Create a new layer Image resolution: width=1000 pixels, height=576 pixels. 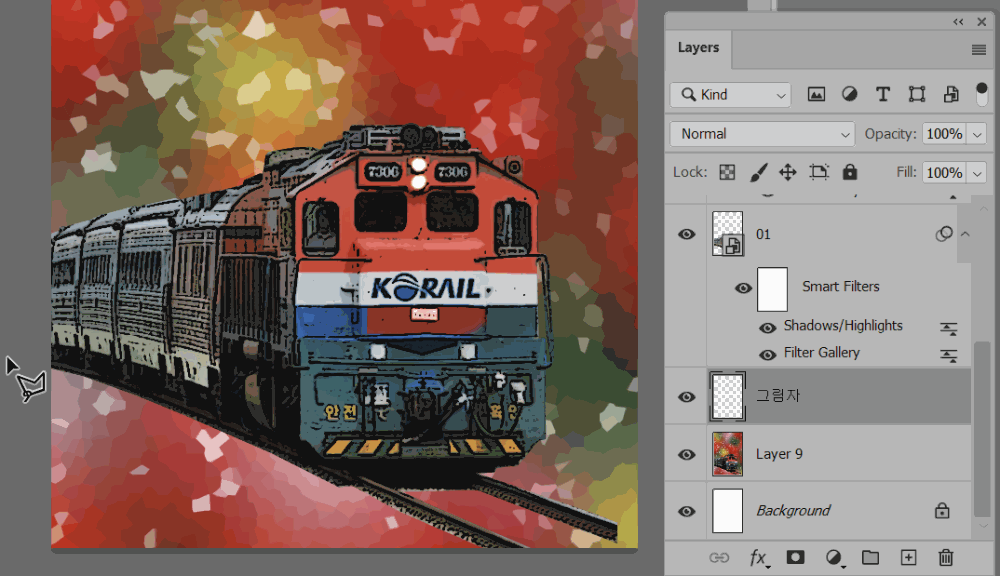click(908, 558)
